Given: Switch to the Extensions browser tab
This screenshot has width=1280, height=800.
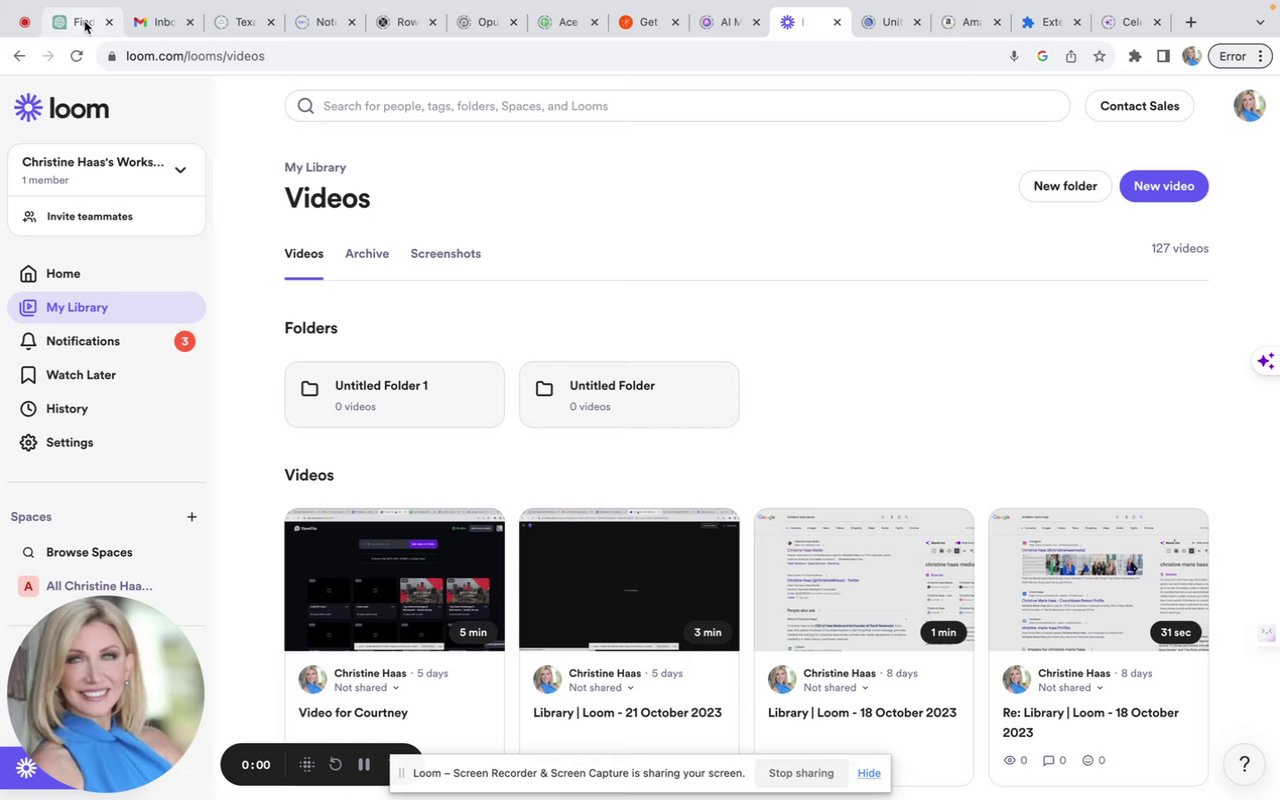Looking at the screenshot, I should (x=1050, y=22).
